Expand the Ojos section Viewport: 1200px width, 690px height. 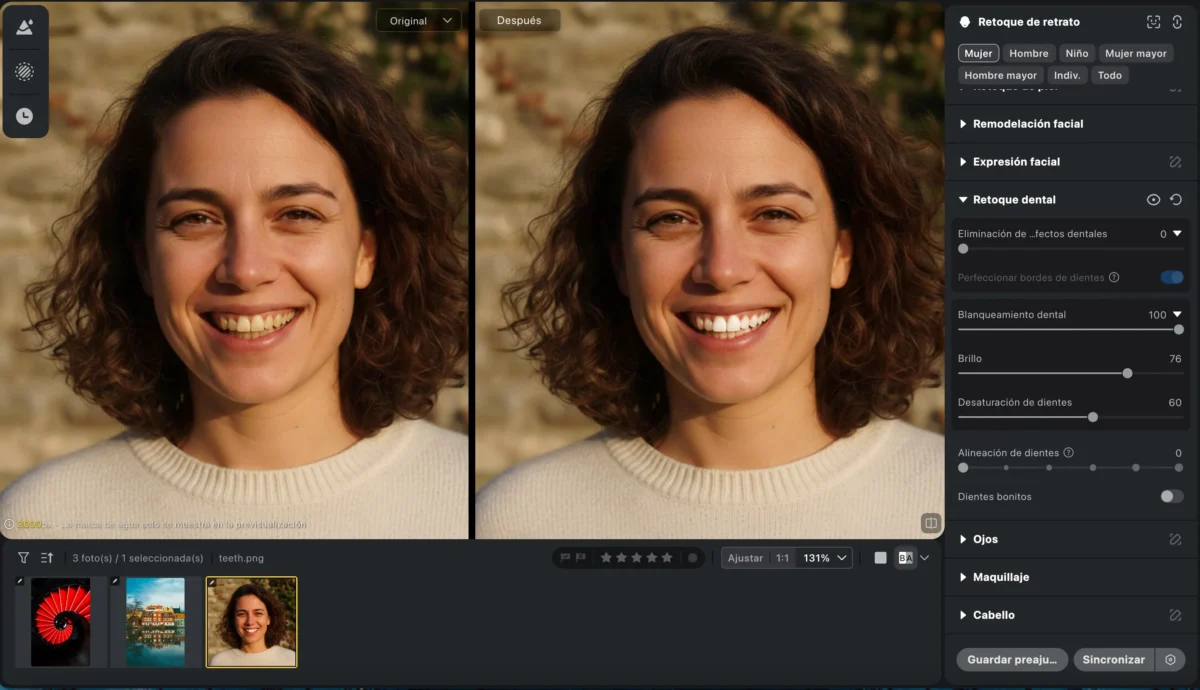click(985, 540)
